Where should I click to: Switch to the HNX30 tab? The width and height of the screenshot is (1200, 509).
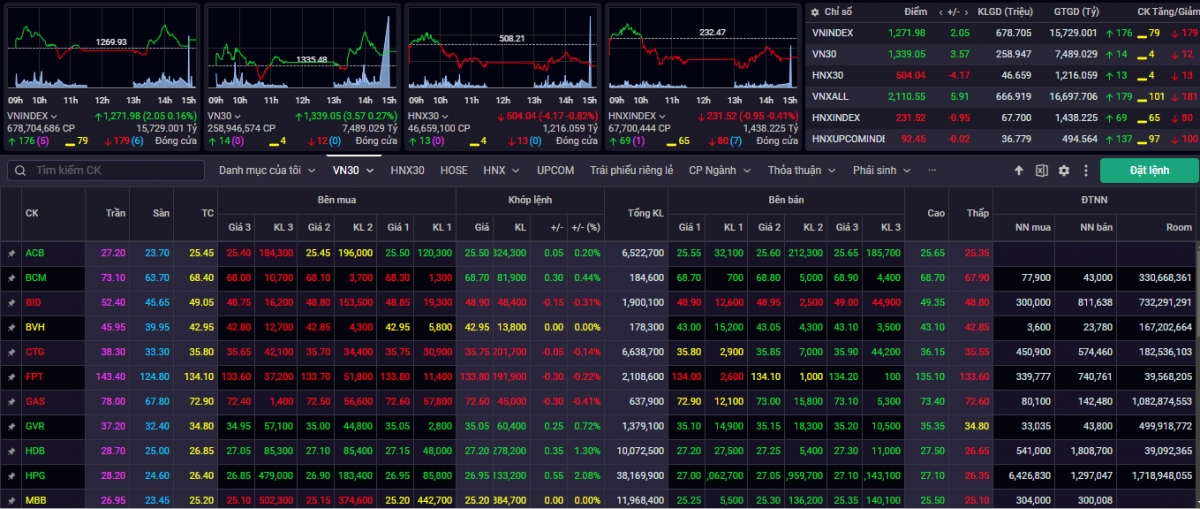click(407, 170)
